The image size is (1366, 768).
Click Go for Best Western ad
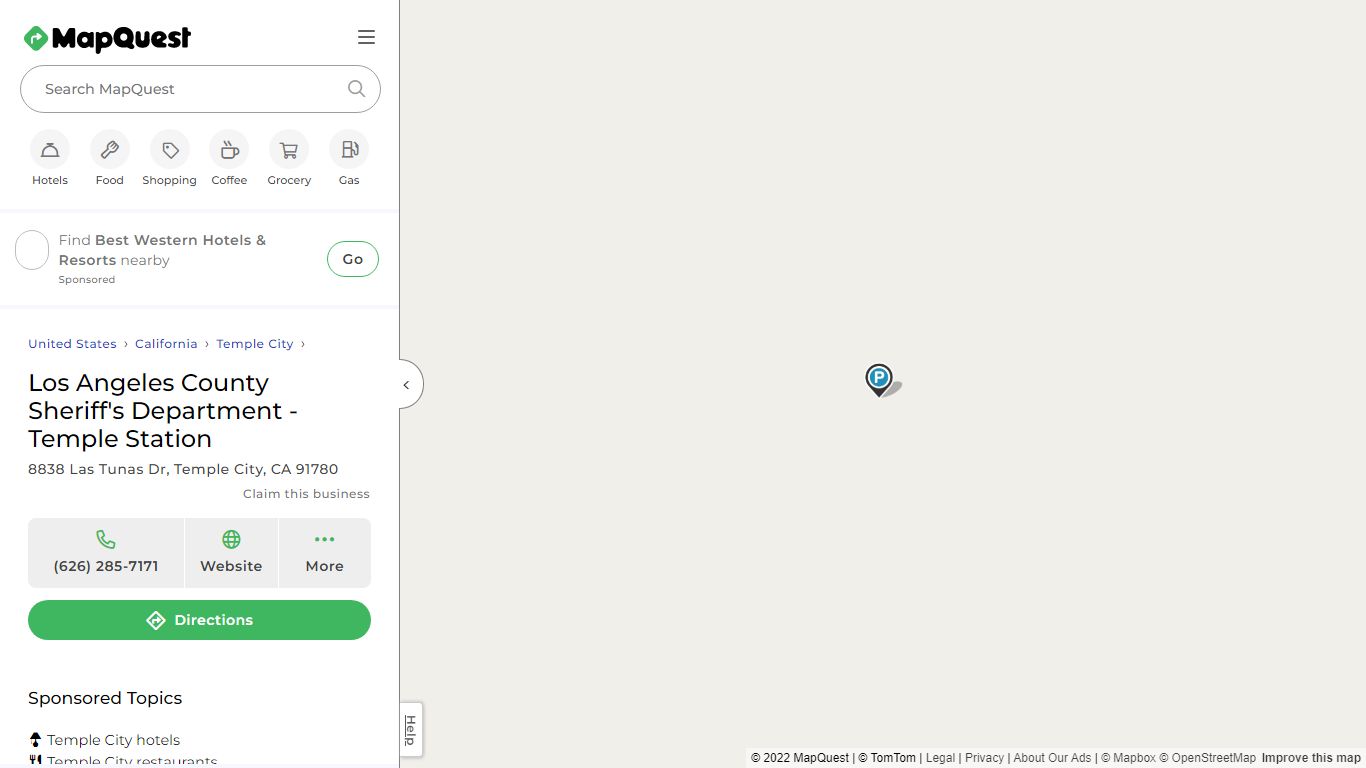[353, 259]
